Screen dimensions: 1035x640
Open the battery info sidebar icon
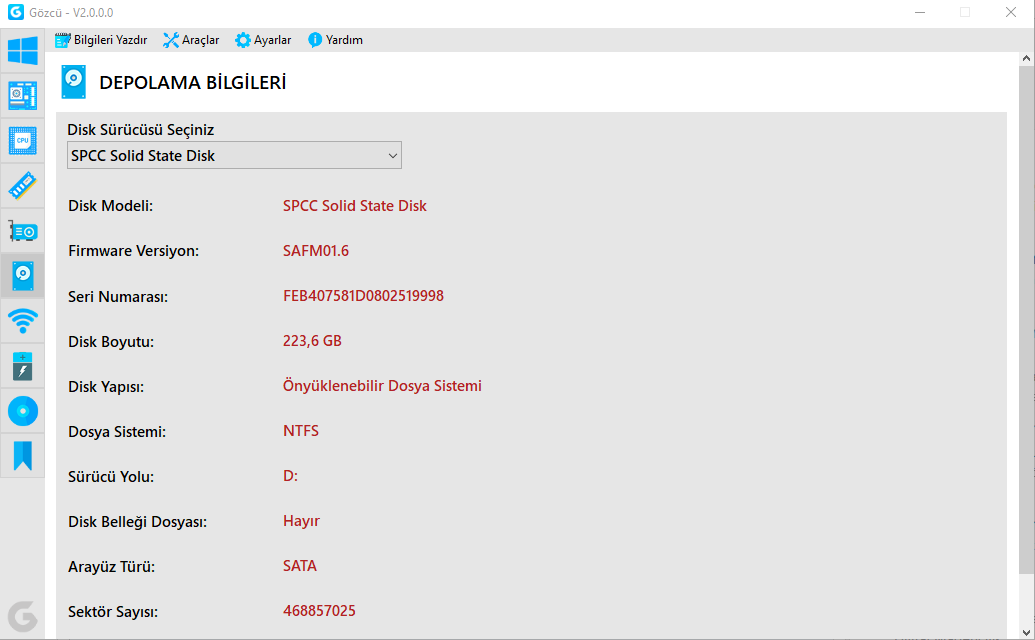(22, 366)
